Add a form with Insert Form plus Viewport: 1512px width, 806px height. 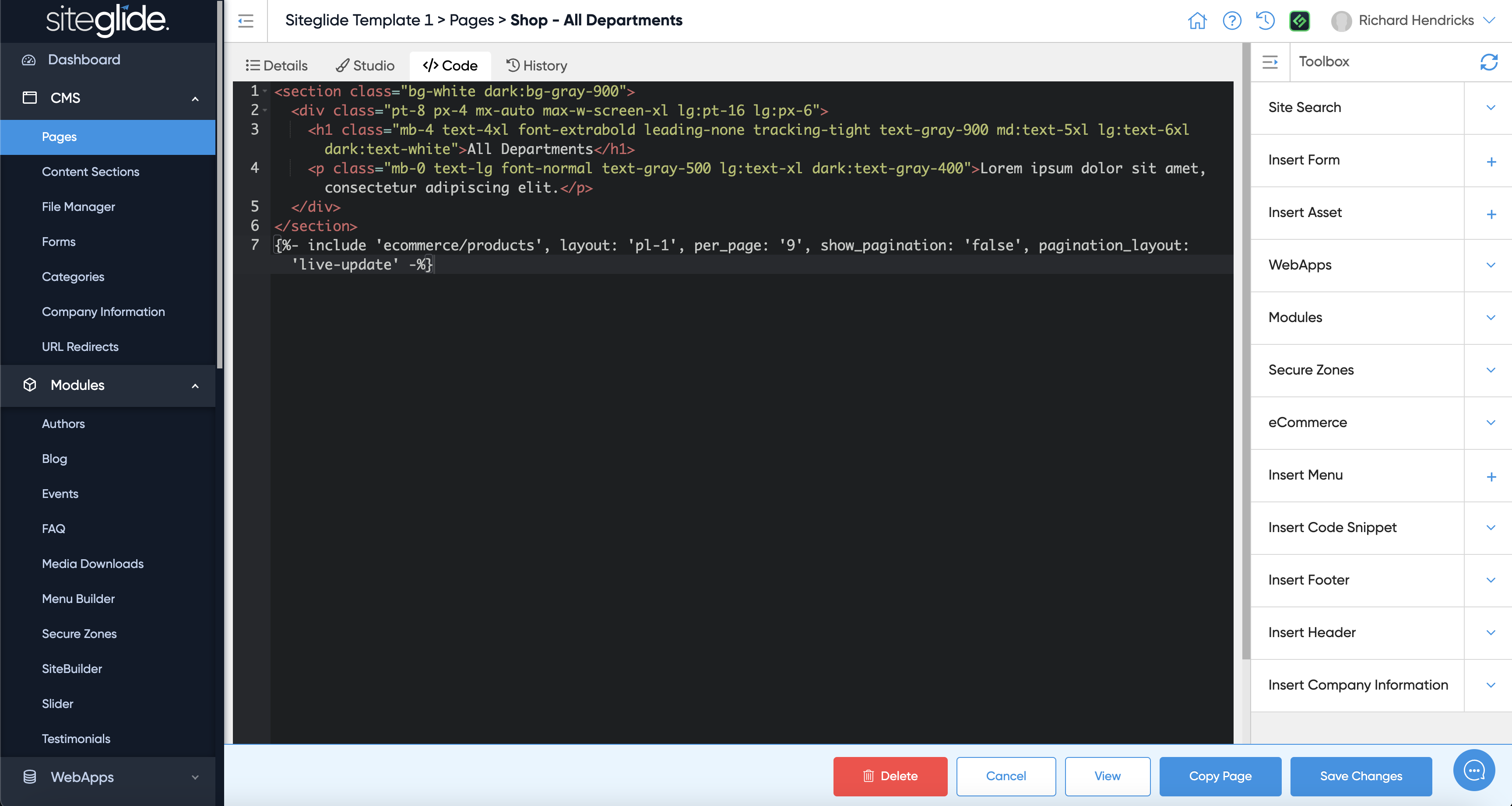1491,162
